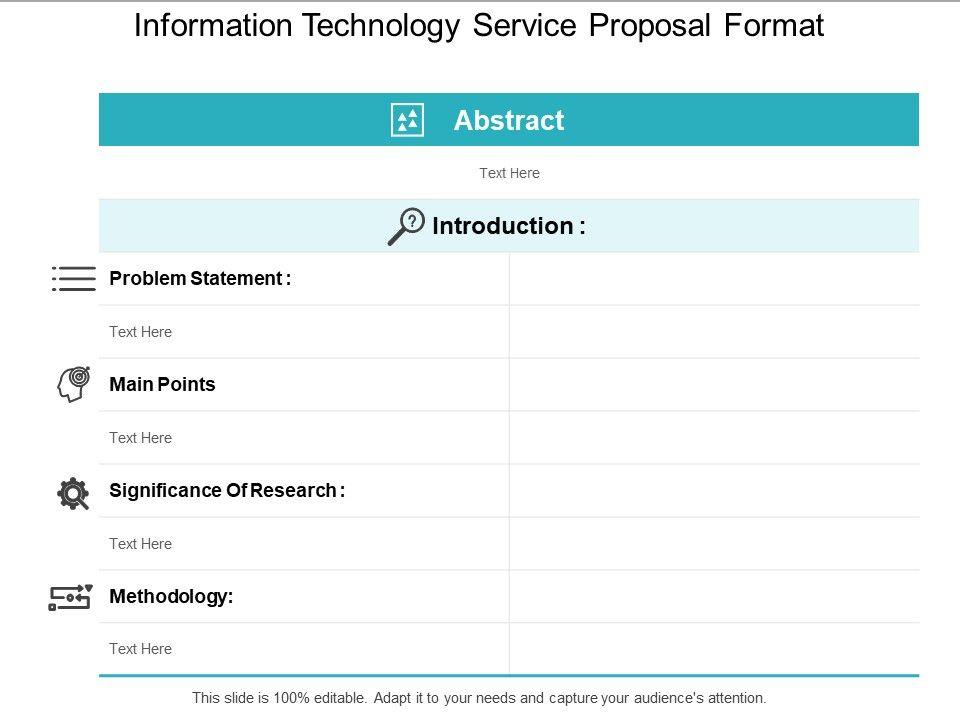Click the "Text Here" placeholder under Abstract
This screenshot has width=960, height=720.
[x=509, y=173]
